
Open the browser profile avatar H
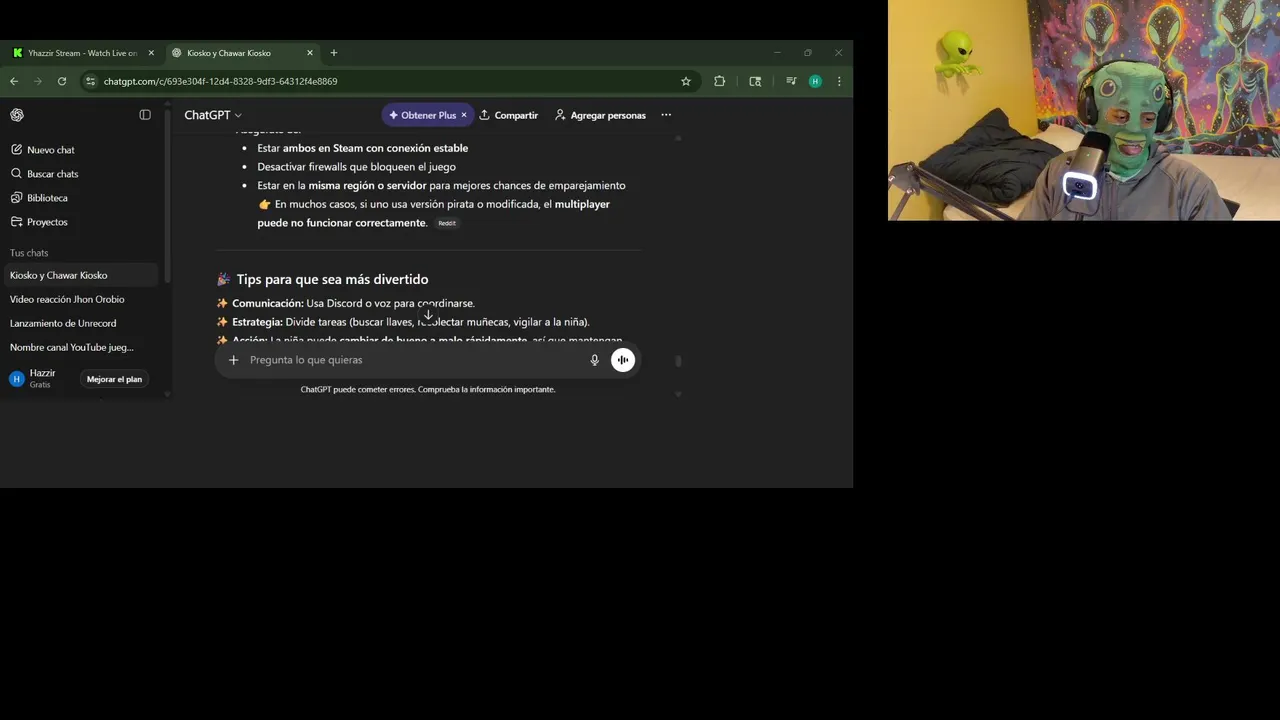[815, 81]
